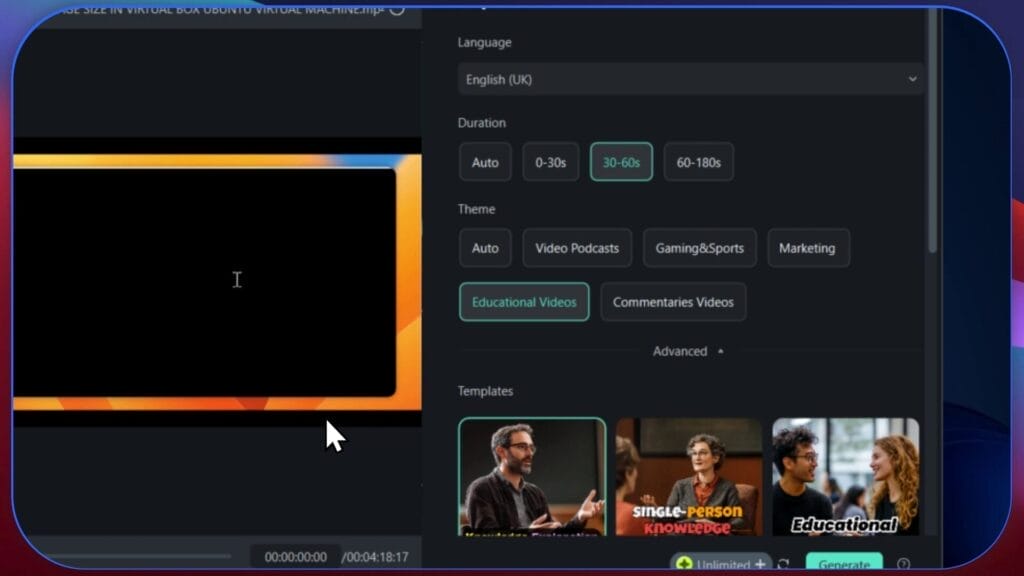Select the Commentaries Videos theme
This screenshot has height=576, width=1024.
click(x=673, y=301)
